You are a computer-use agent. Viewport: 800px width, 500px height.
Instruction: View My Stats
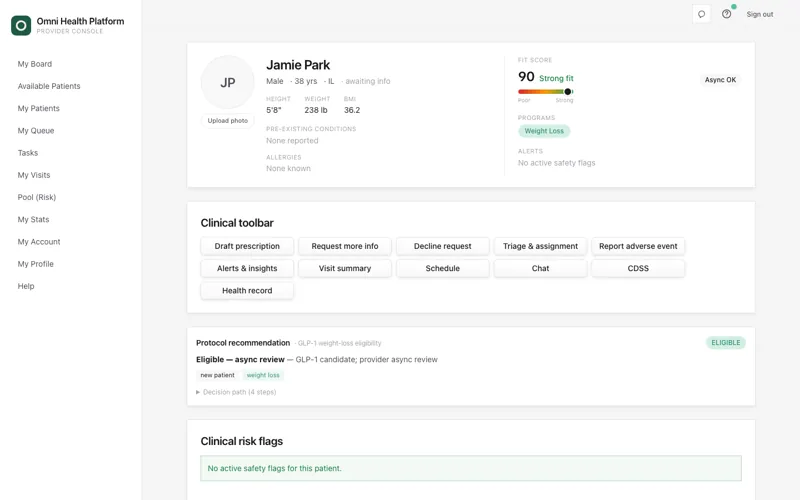[33, 219]
